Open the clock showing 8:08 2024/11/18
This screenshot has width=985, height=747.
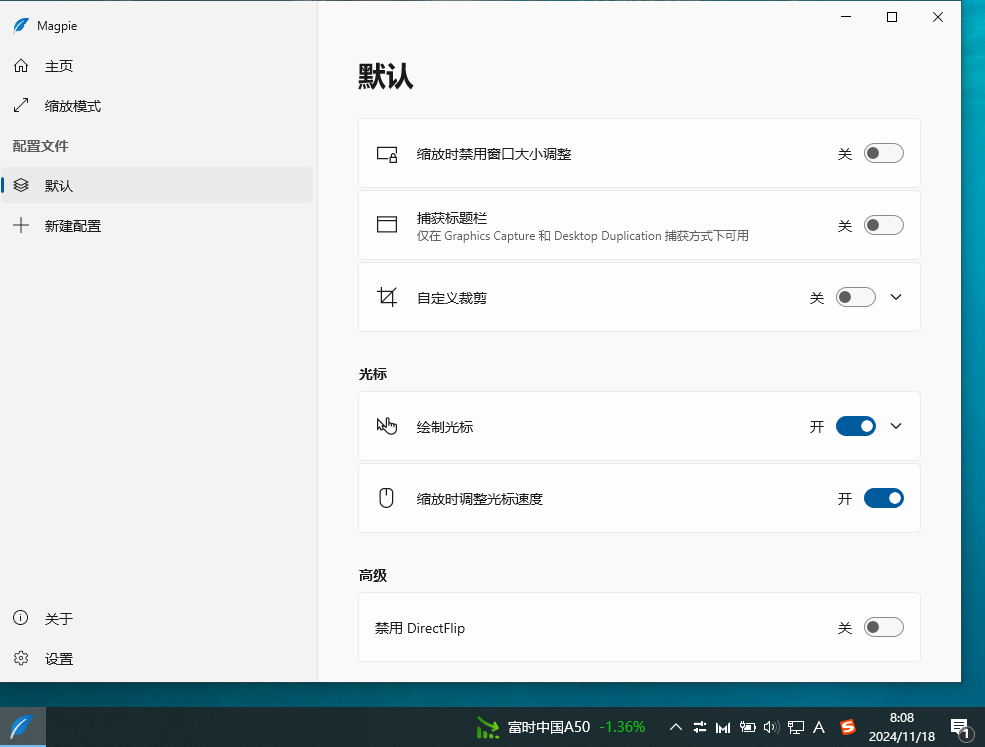pyautogui.click(x=901, y=727)
